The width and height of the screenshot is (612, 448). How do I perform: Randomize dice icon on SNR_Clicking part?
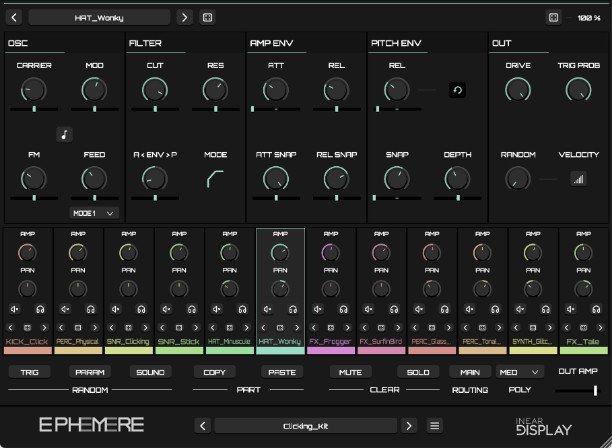pos(128,327)
